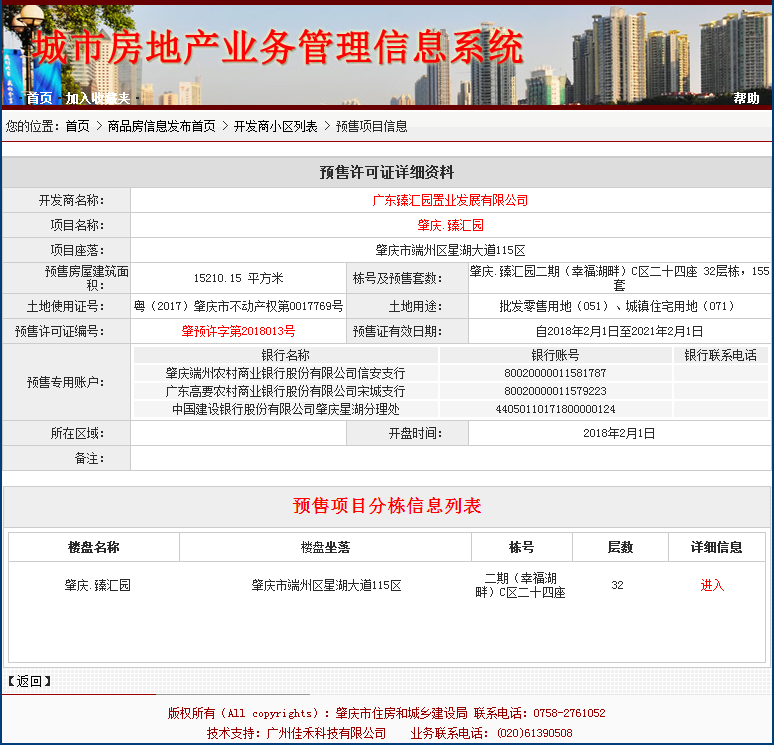Click the red 肇庆·臻汇园 project name link
The height and width of the screenshot is (745, 774).
click(450, 225)
